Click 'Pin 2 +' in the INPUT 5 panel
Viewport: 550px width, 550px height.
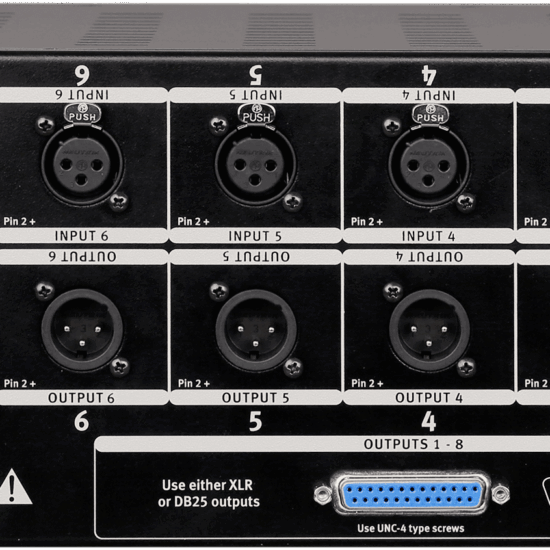194,221
